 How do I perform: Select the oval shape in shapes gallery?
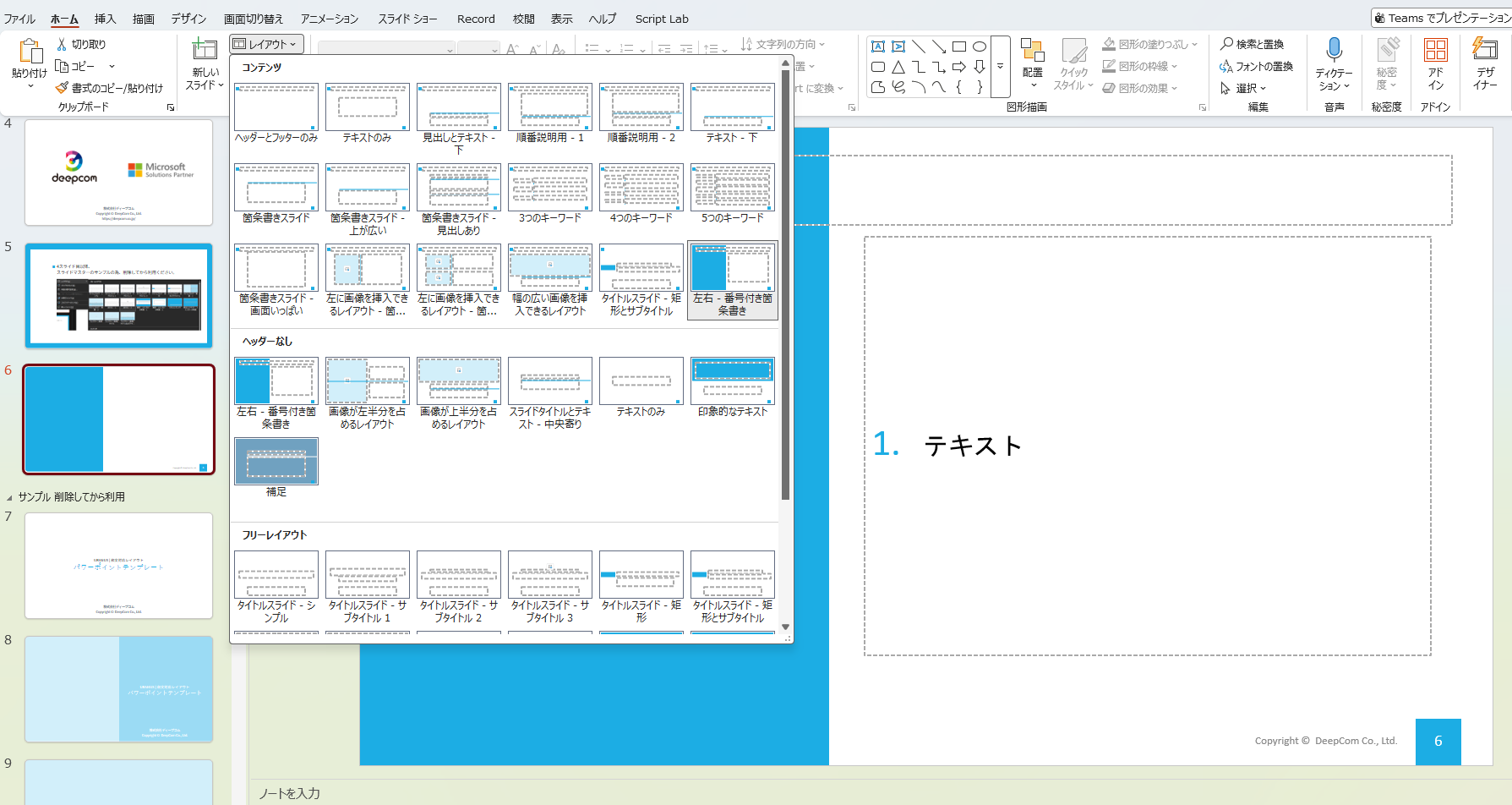(x=980, y=47)
